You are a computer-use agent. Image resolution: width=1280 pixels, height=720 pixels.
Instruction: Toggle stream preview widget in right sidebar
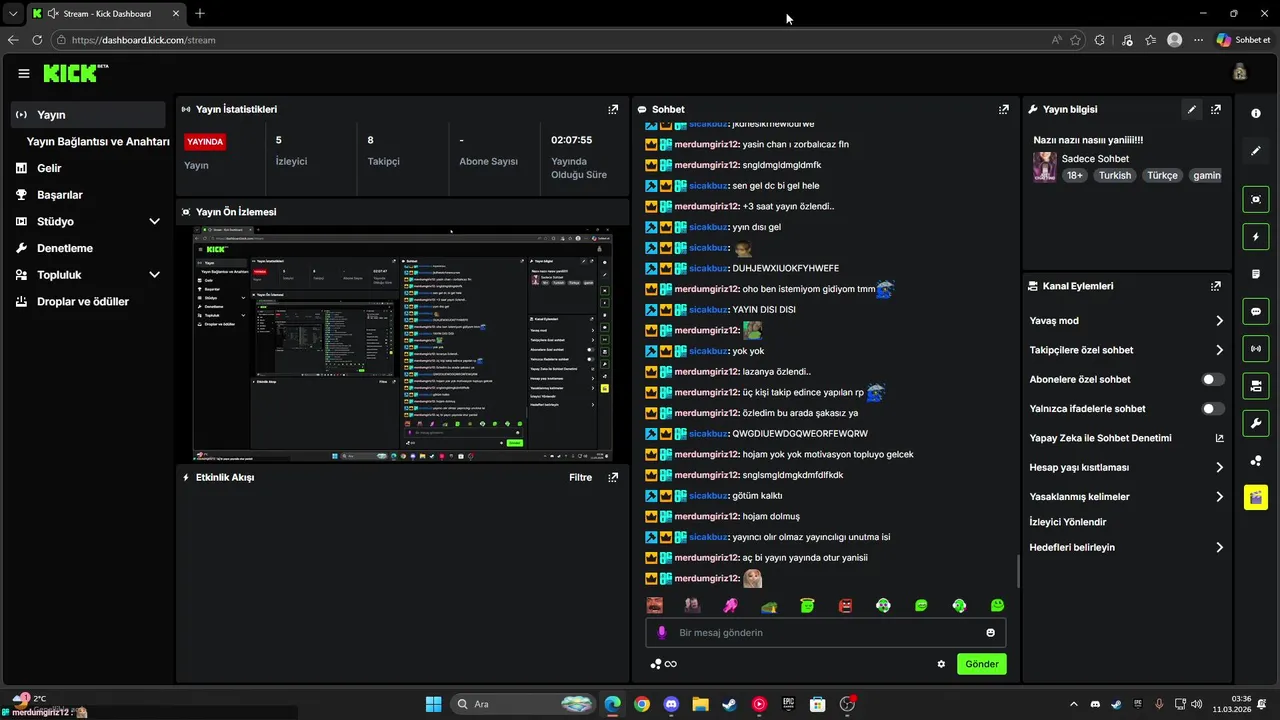click(x=1256, y=199)
